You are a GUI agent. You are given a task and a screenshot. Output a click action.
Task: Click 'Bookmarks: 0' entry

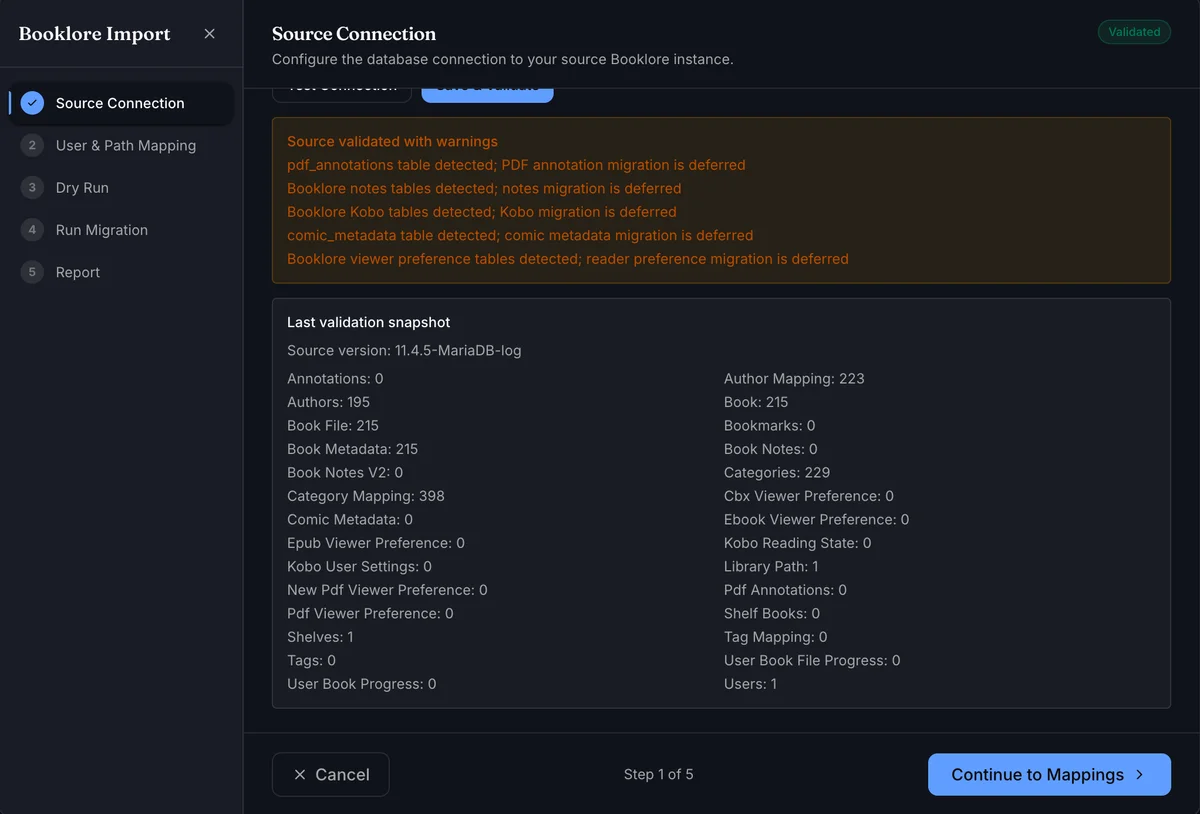pos(769,426)
